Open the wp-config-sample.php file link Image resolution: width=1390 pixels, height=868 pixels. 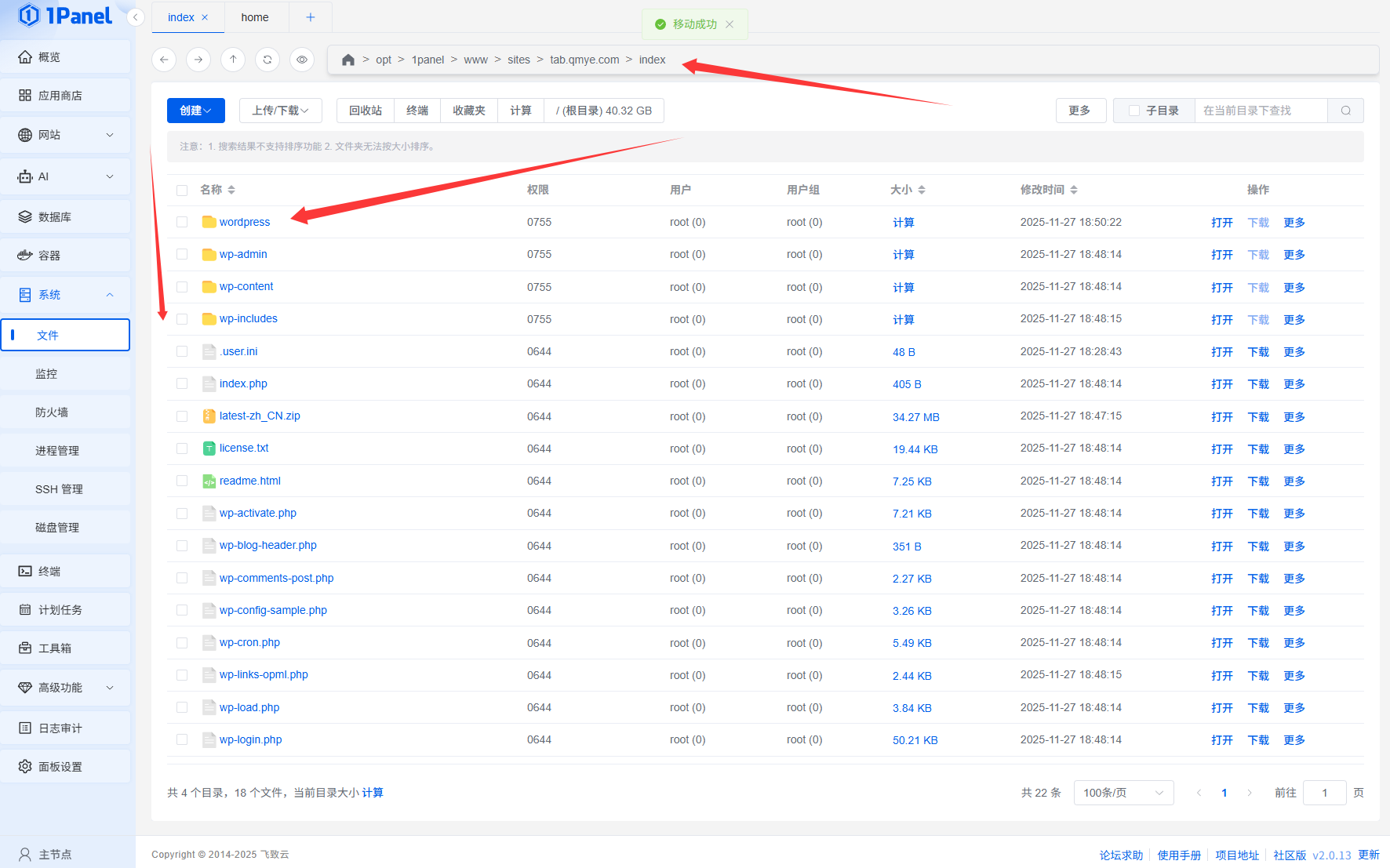tap(273, 610)
